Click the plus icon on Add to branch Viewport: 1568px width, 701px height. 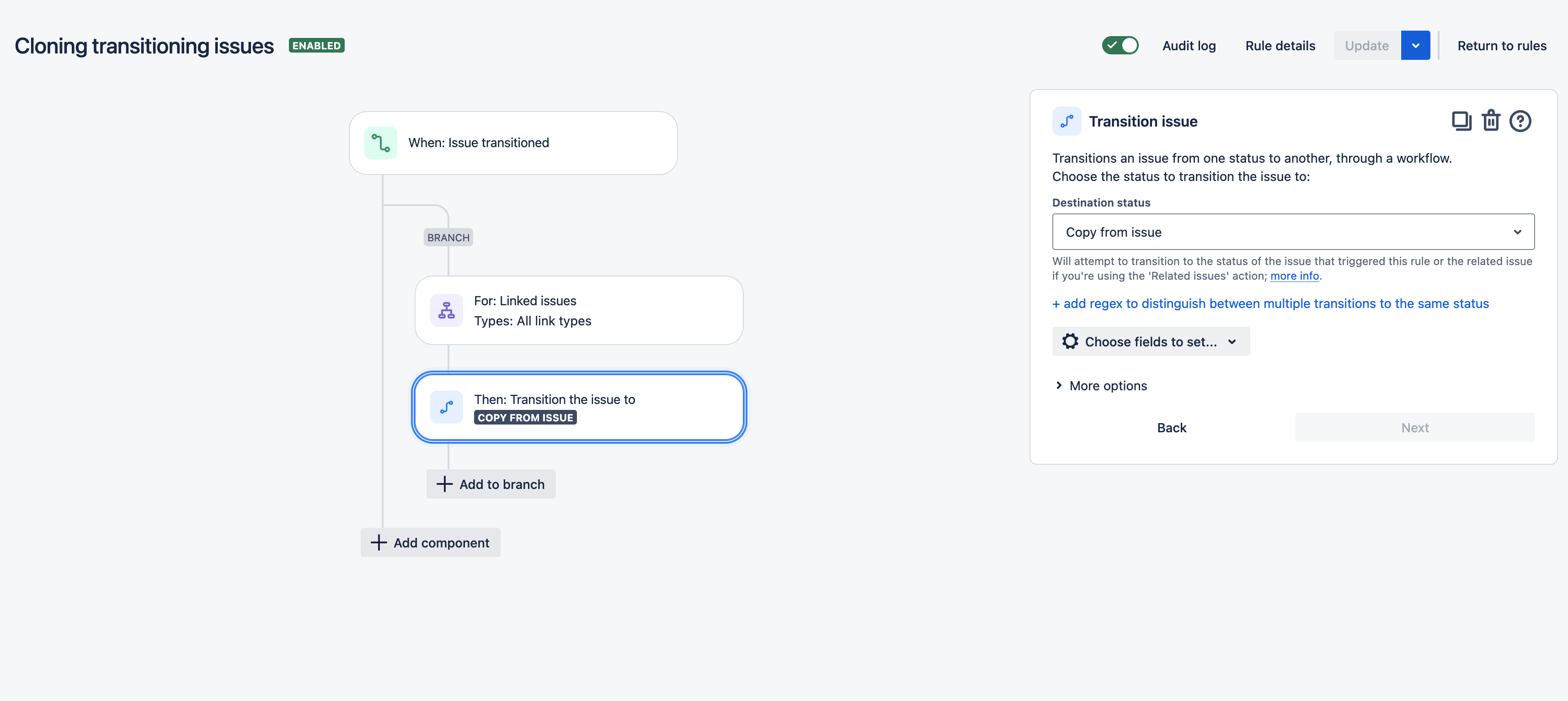pyautogui.click(x=445, y=484)
